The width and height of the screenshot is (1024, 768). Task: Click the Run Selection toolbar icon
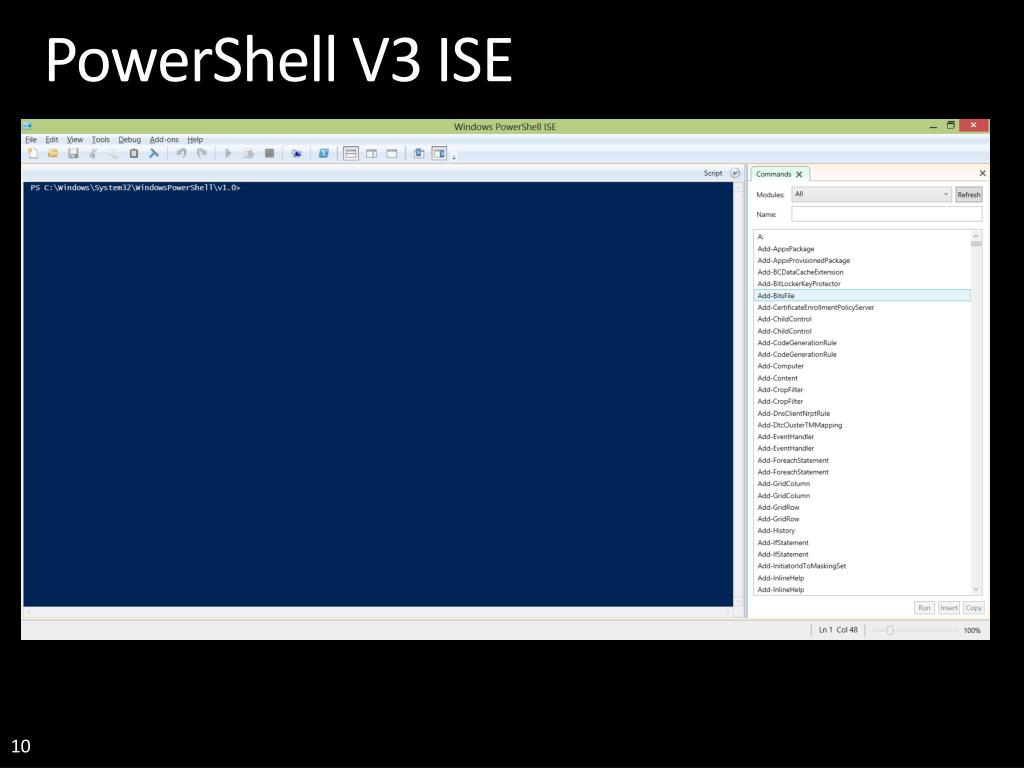pyautogui.click(x=248, y=153)
